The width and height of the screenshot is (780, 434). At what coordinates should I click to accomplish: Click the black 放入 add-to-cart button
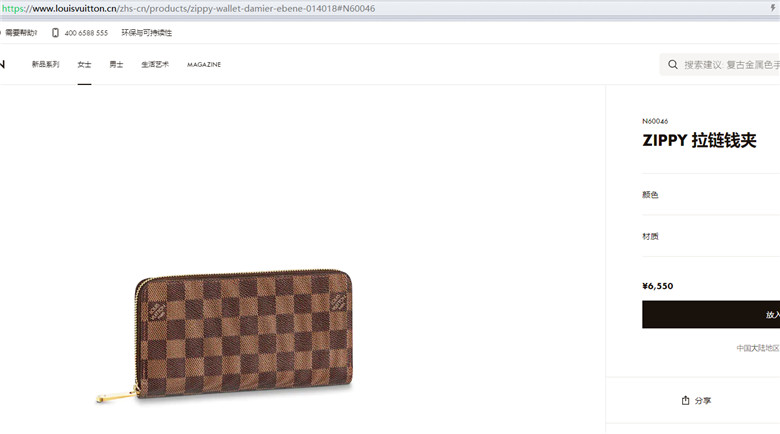711,315
